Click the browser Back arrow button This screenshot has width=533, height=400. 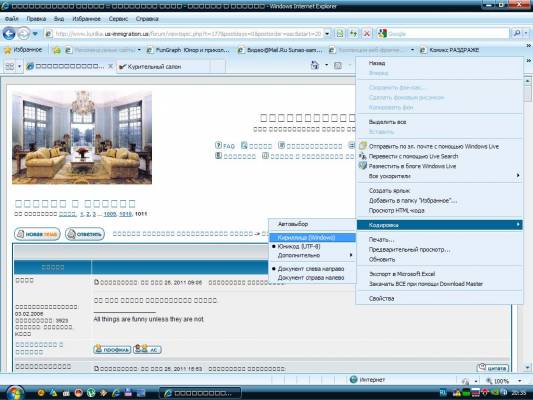(9, 34)
